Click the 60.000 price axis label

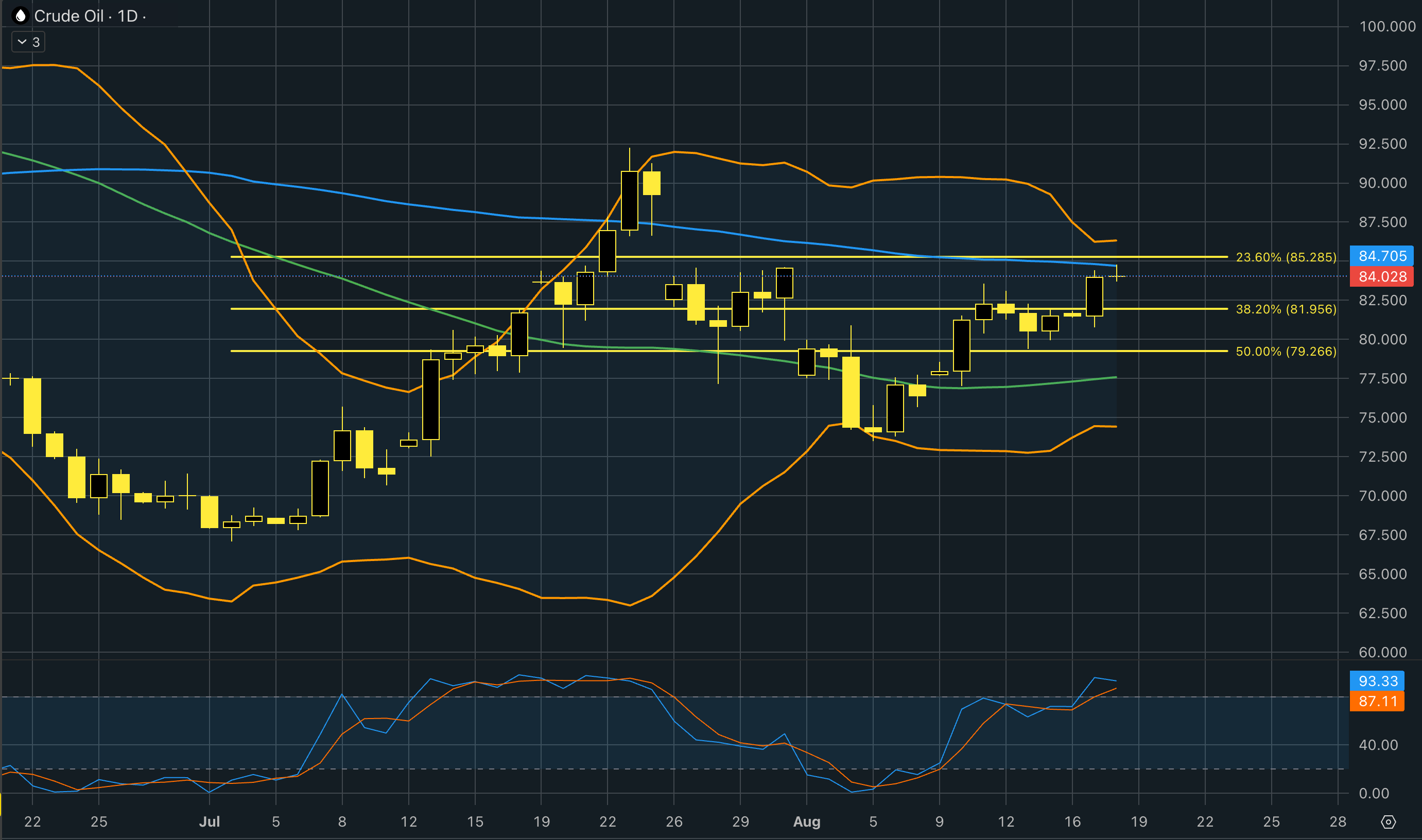coord(1383,652)
